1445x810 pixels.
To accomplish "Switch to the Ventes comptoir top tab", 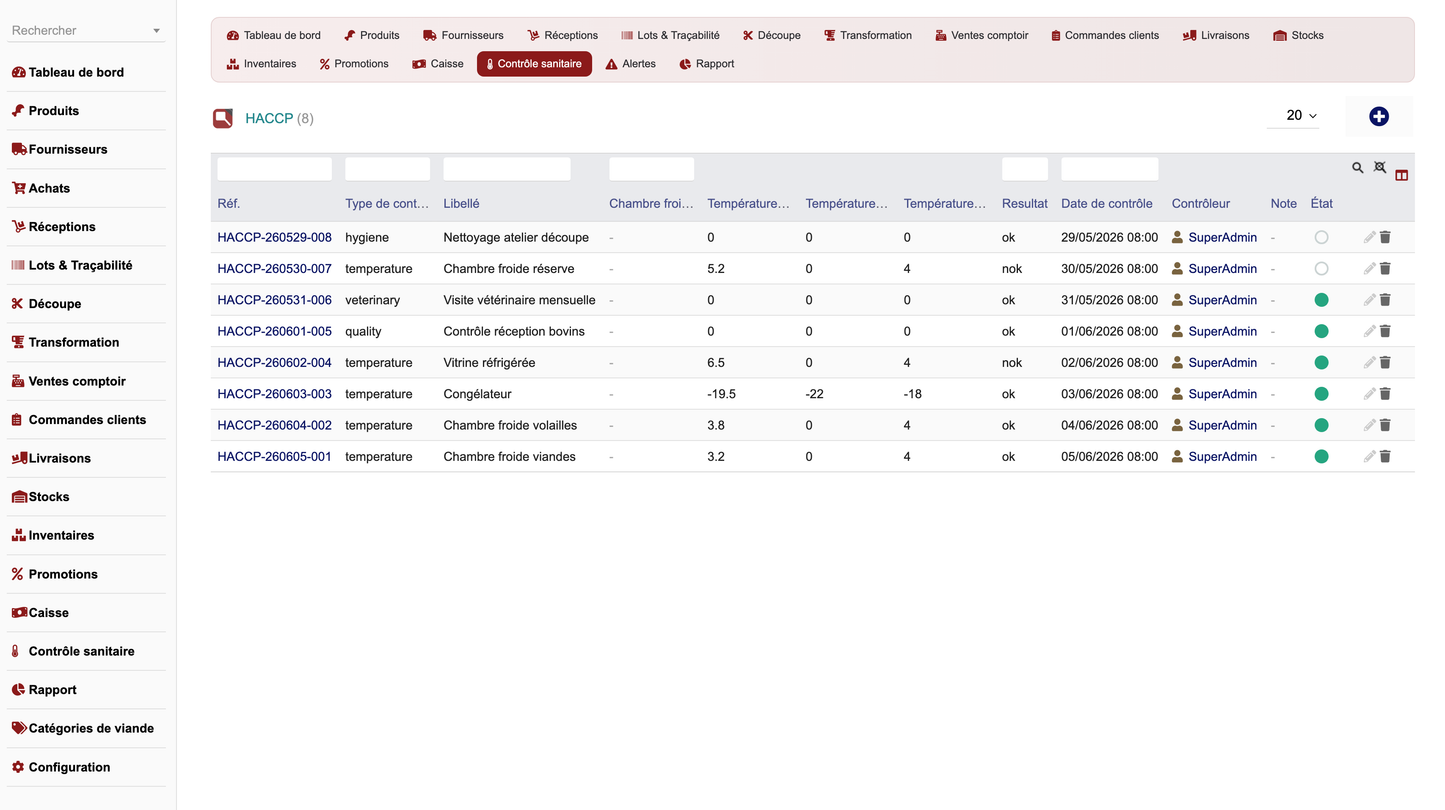I will pyautogui.click(x=981, y=35).
